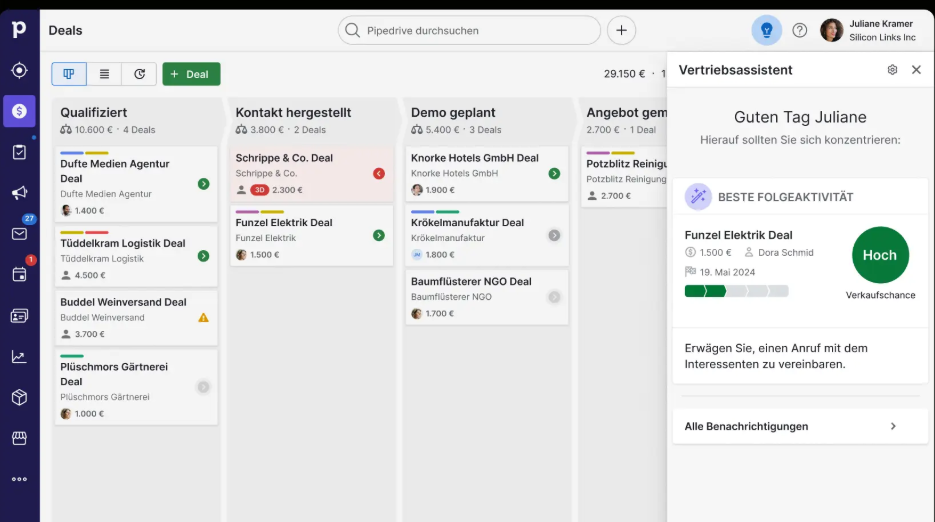Open Products box icon in sidebar

coord(19,397)
